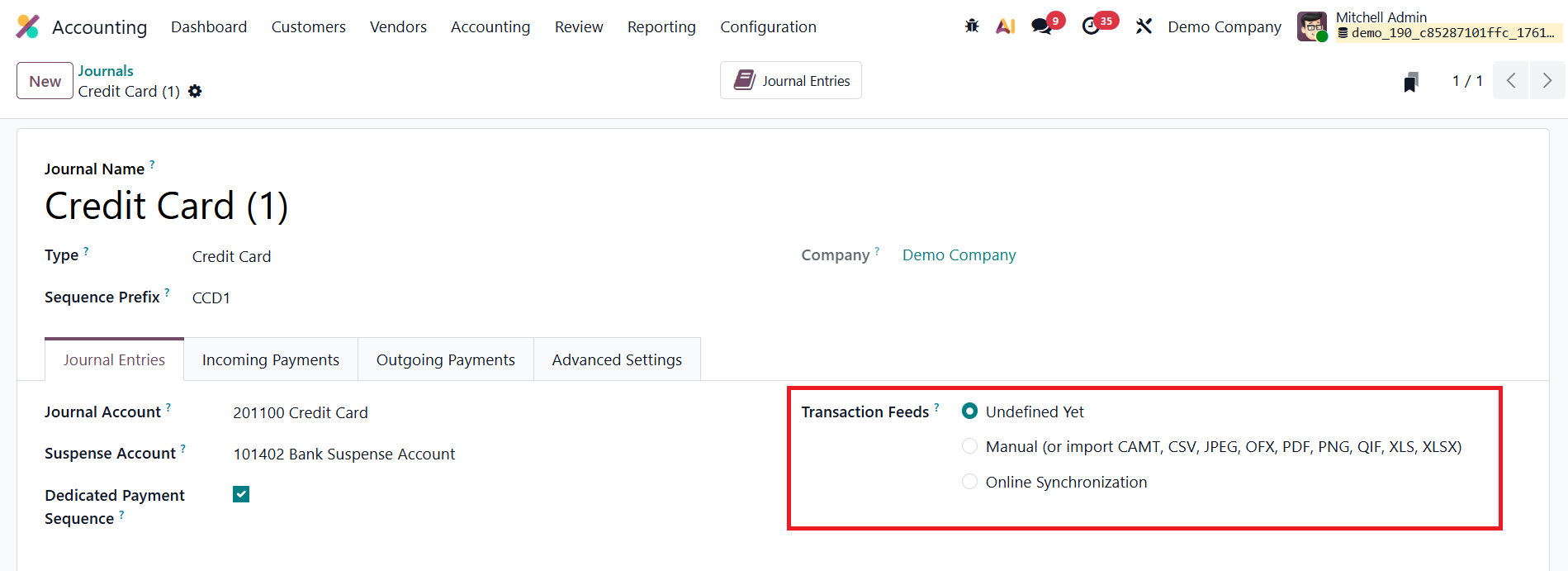
Task: Open the Reporting menu
Action: coord(661,27)
